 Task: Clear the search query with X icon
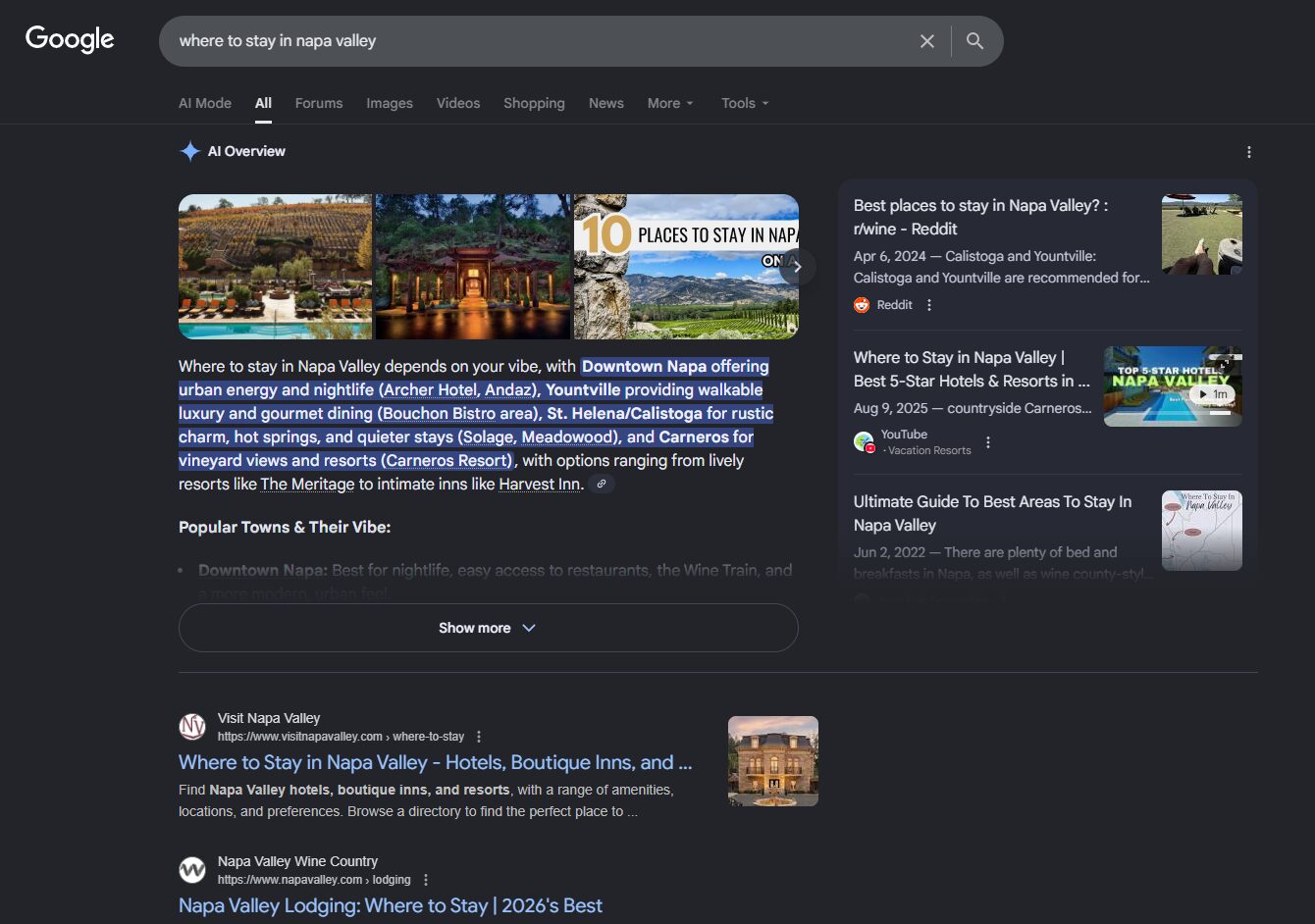click(926, 41)
